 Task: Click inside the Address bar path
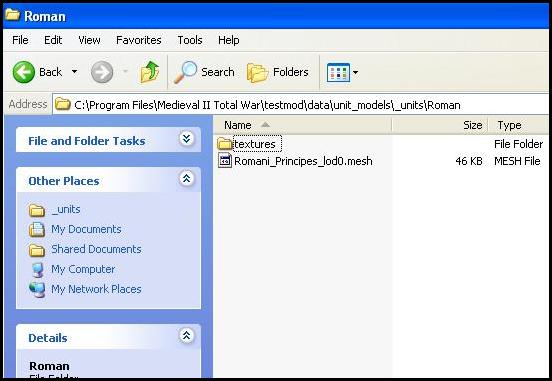pos(267,105)
